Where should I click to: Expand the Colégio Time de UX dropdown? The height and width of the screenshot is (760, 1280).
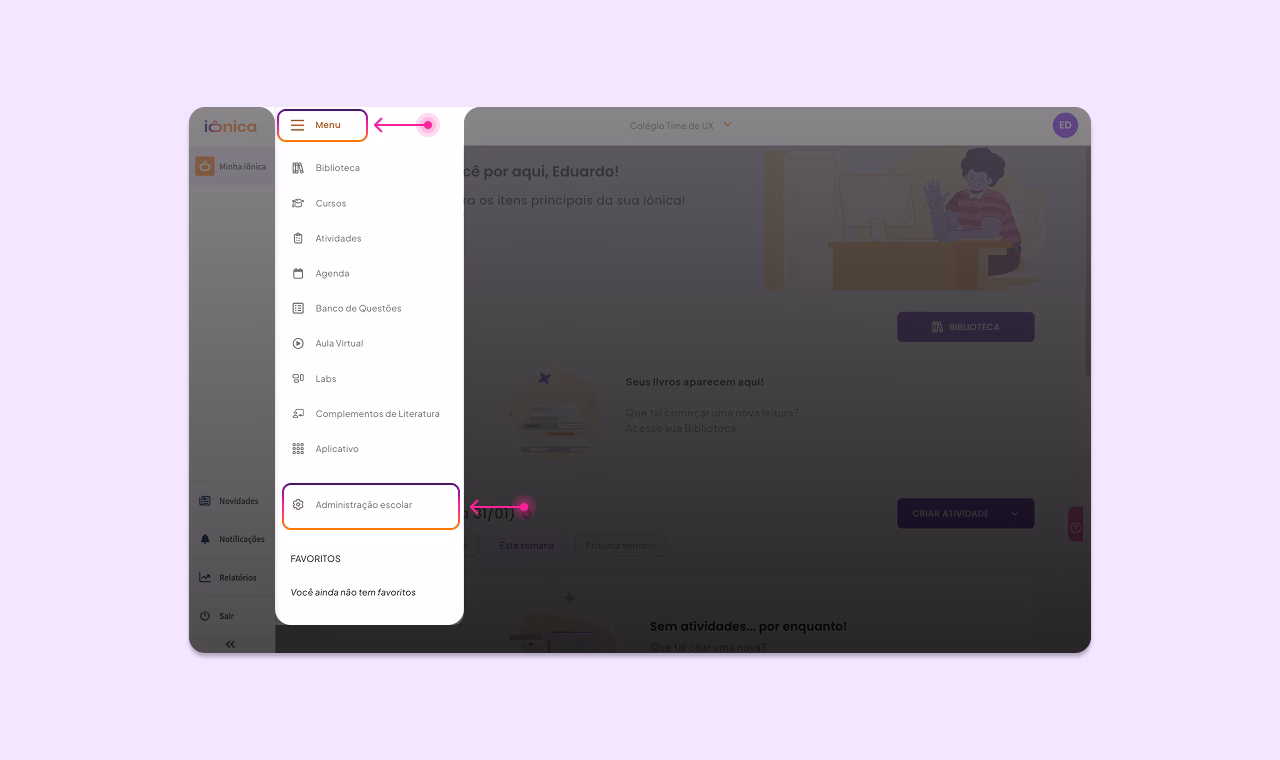[x=728, y=125]
